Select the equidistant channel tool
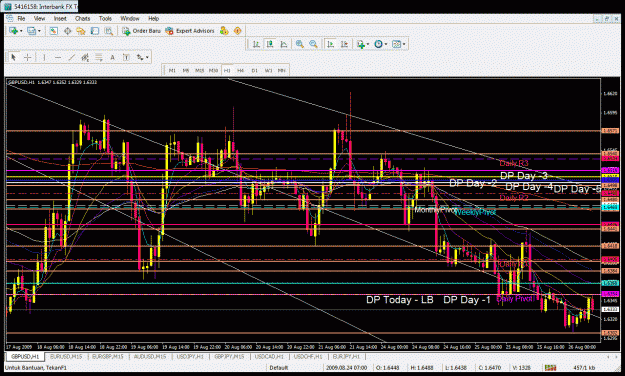625x376 pixels. tap(85, 57)
